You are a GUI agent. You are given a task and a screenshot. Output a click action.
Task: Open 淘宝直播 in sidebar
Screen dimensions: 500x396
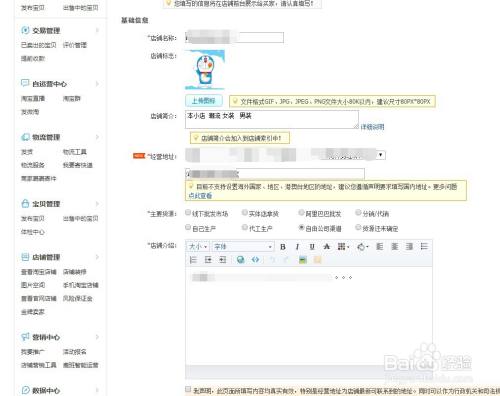click(x=33, y=98)
